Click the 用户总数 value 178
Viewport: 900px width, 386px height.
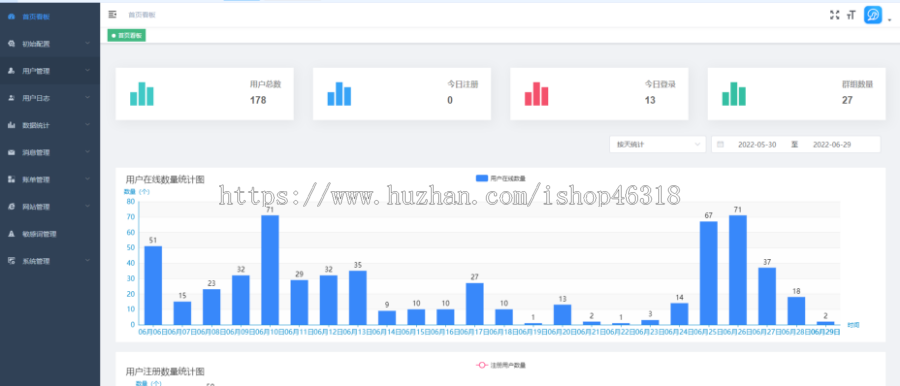(258, 101)
